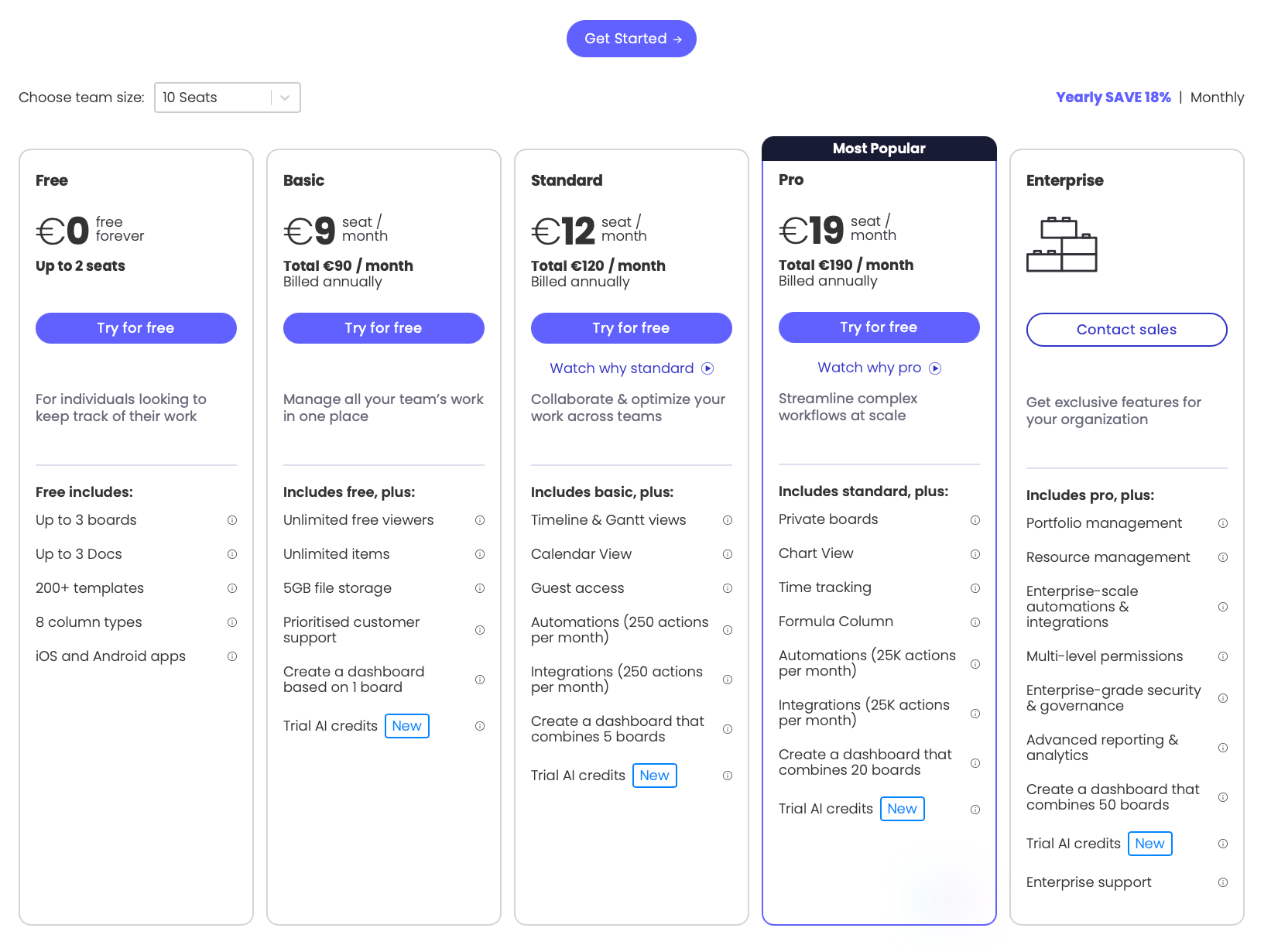Switch billing to Monthly

(x=1218, y=97)
